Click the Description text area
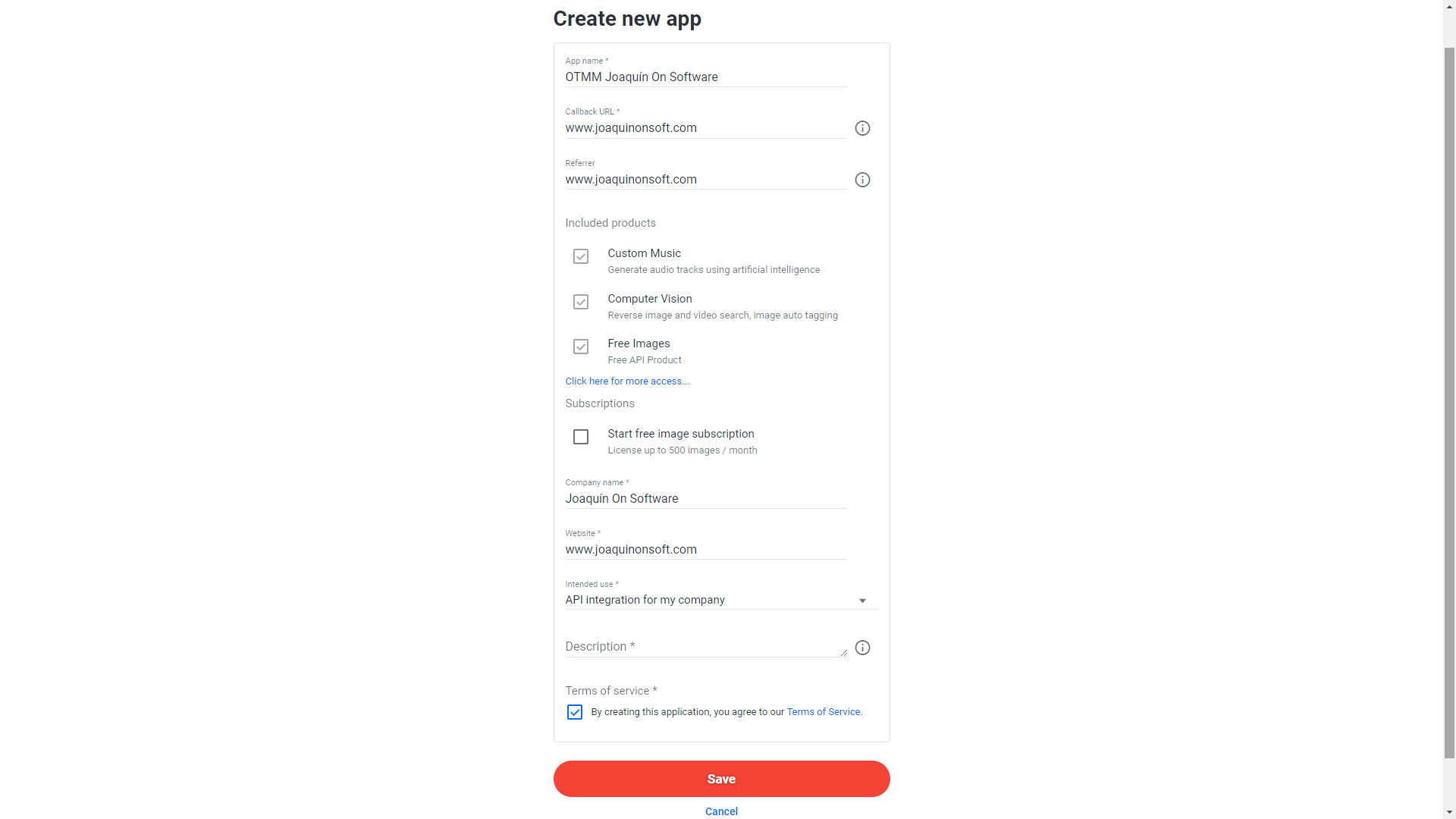Viewport: 1456px width, 819px height. 705,646
